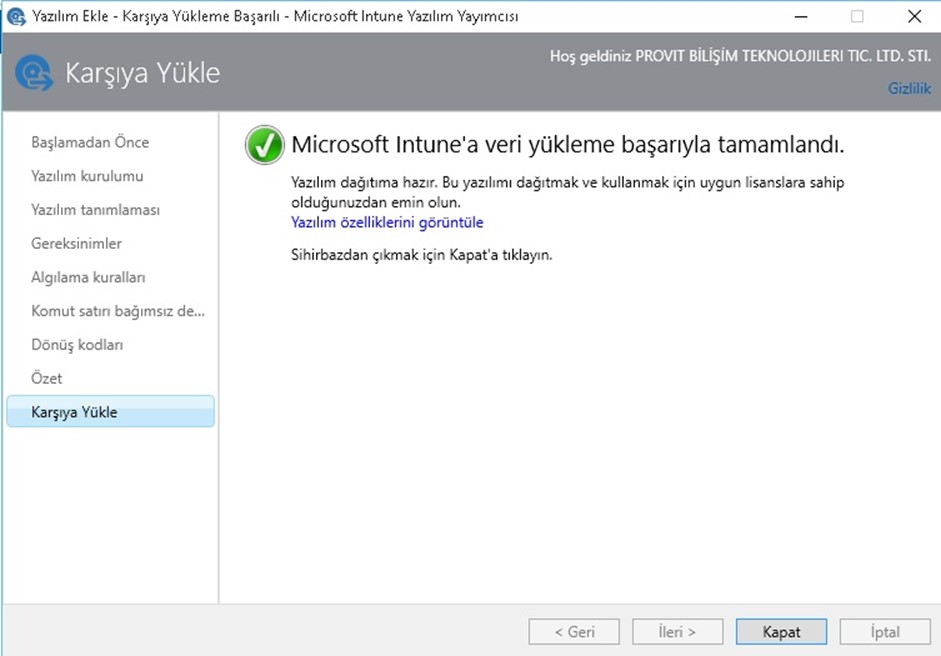
Task: Minimize the Intune publisher window
Action: point(801,16)
